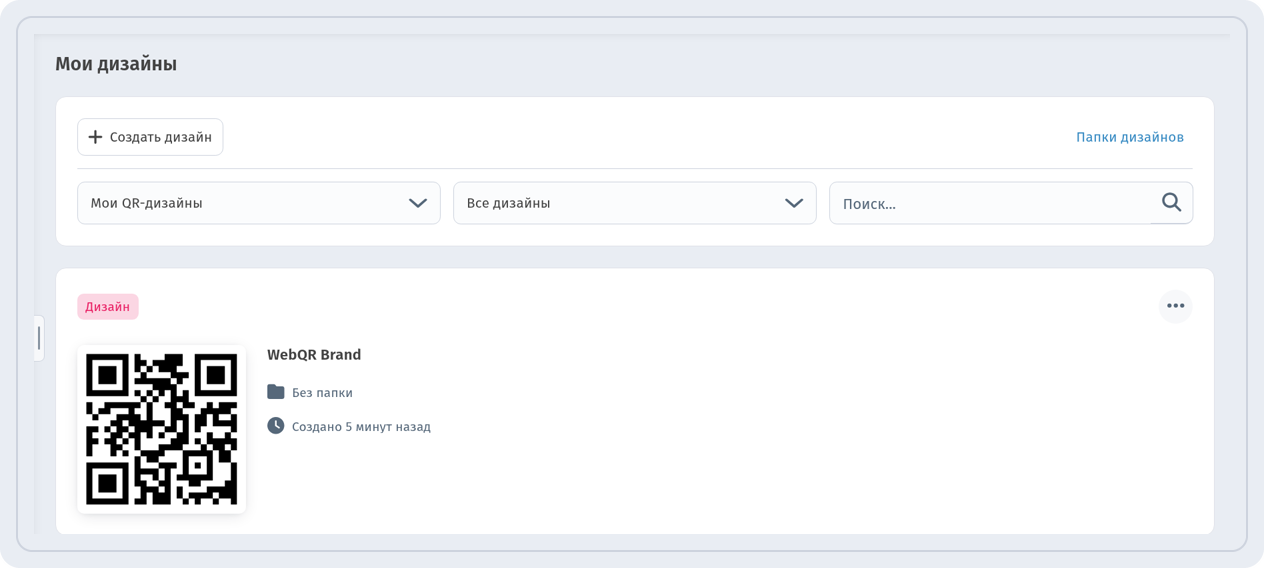1264x568 pixels.
Task: Open the WebQR Brand design title
Action: (314, 355)
